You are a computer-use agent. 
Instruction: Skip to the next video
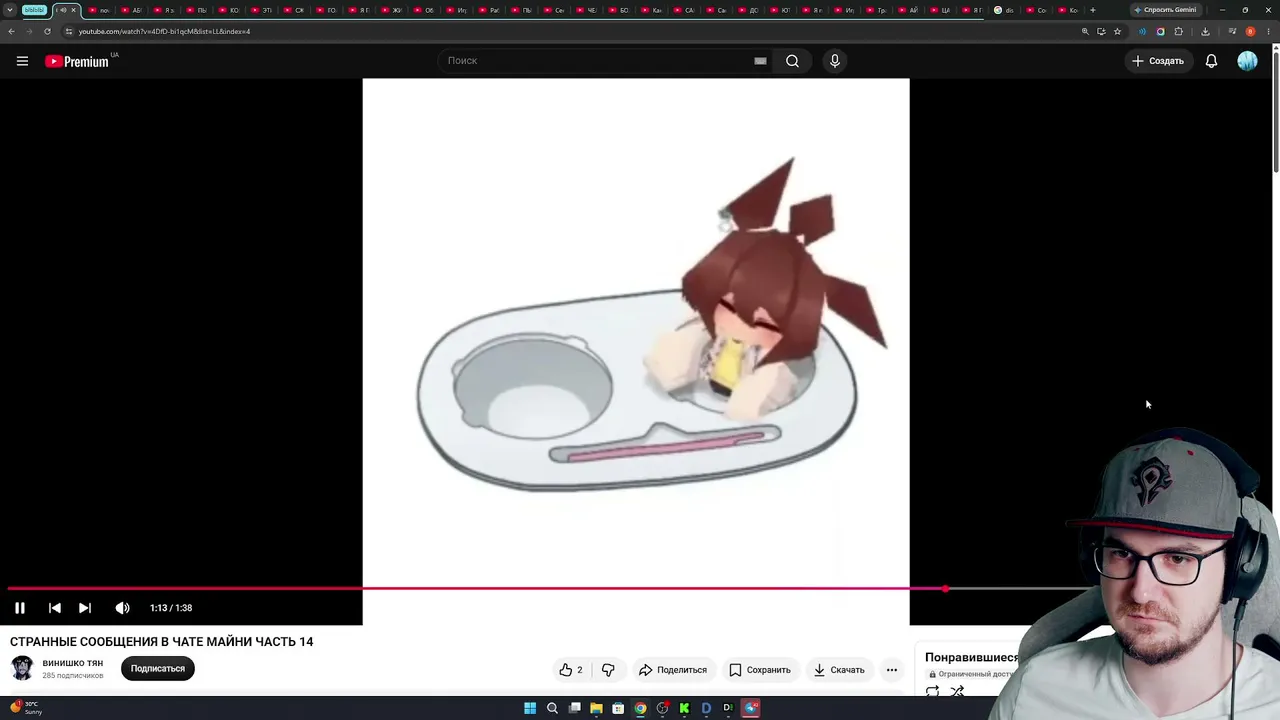pyautogui.click(x=85, y=608)
